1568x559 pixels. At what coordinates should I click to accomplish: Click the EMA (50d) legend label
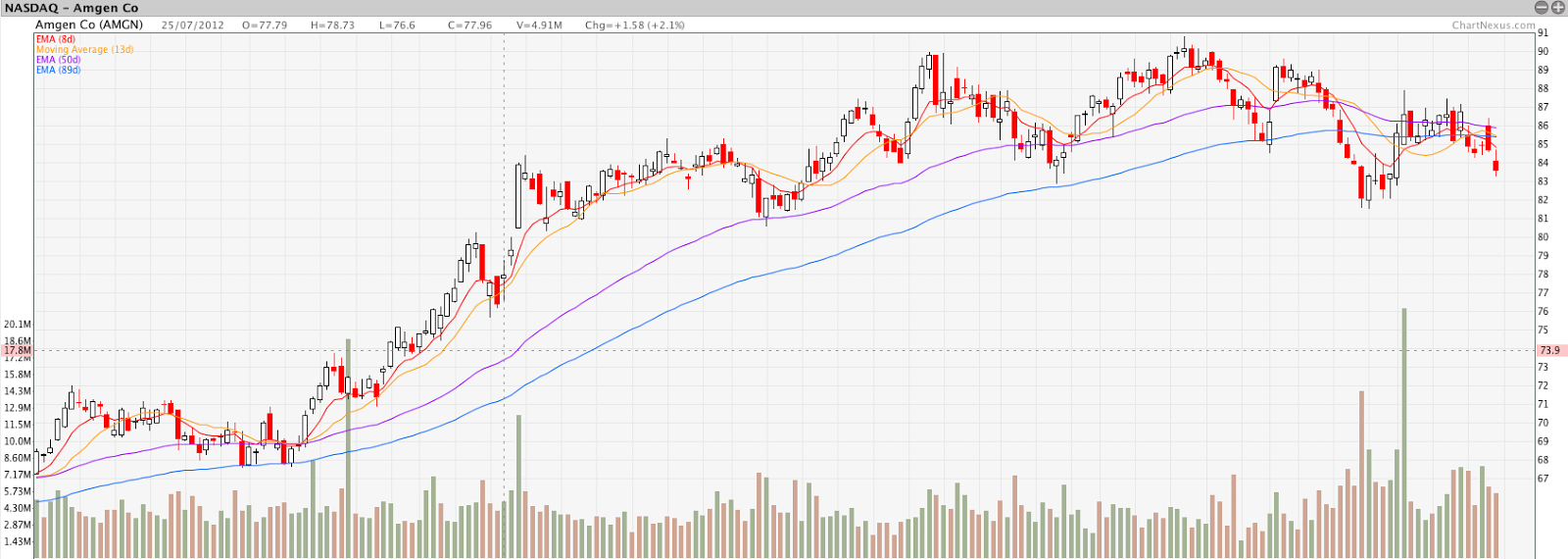click(58, 60)
